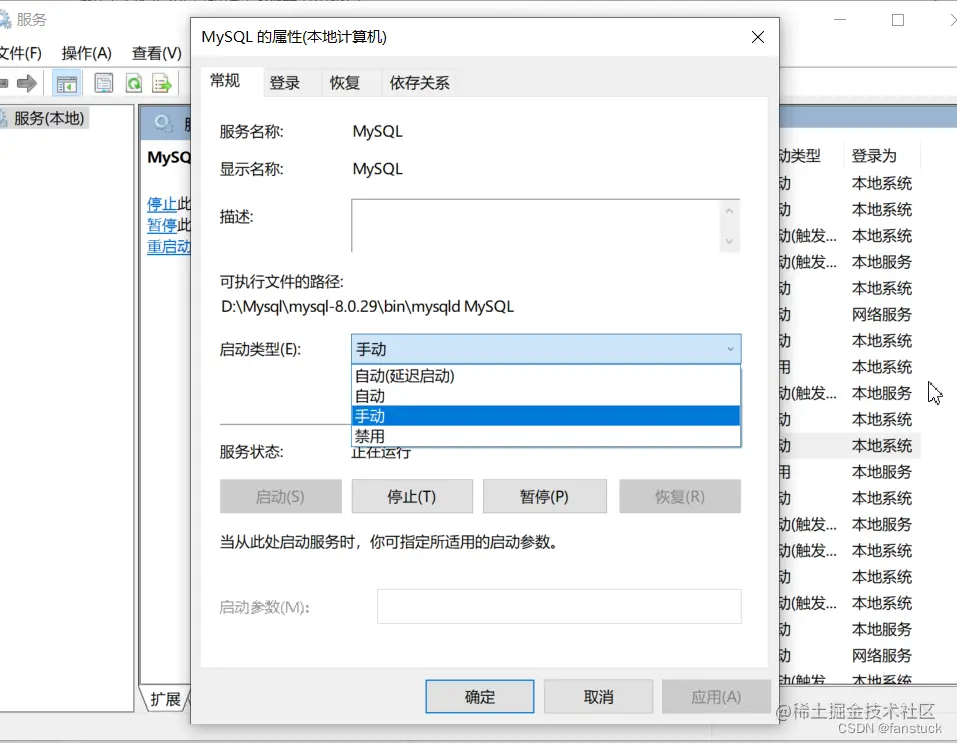This screenshot has width=957, height=743.
Task: Open the Properties toolbar icon
Action: [x=103, y=83]
